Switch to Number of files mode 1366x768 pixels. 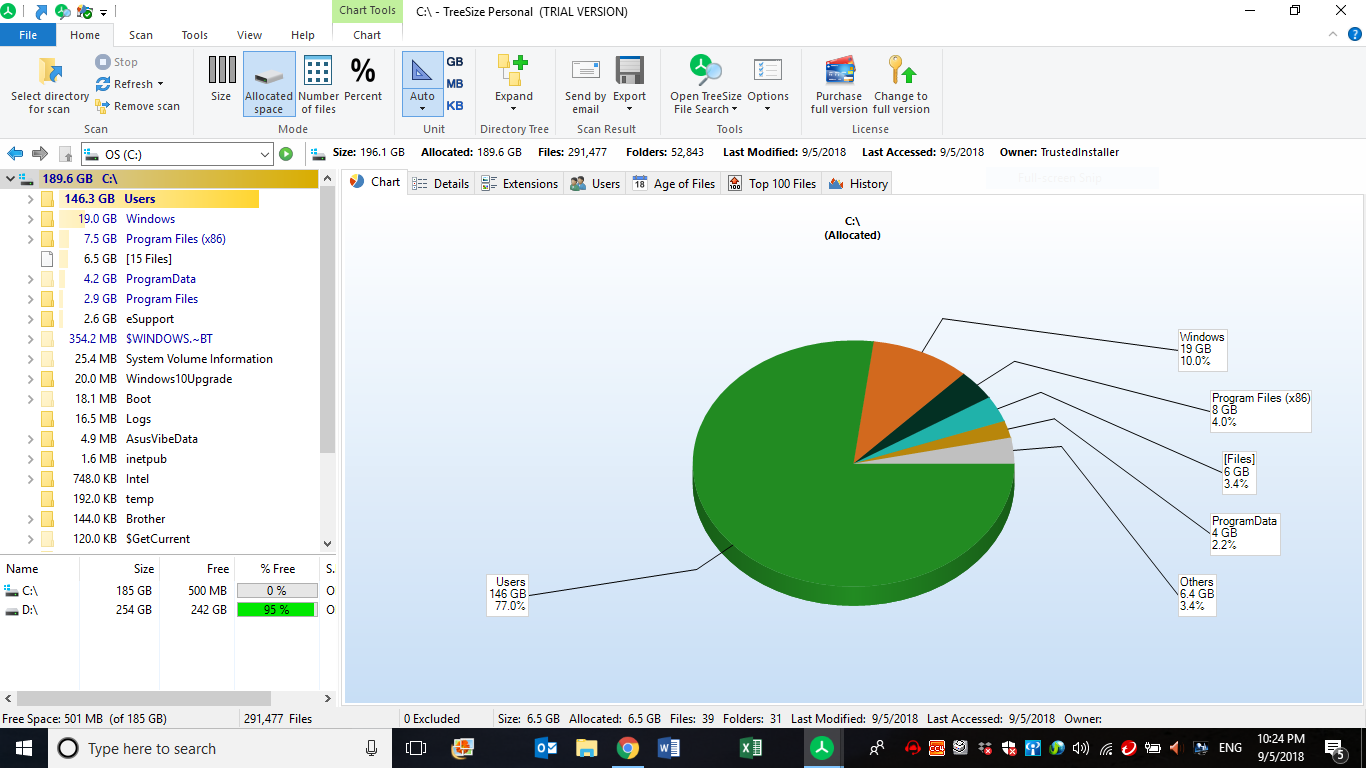(x=318, y=84)
